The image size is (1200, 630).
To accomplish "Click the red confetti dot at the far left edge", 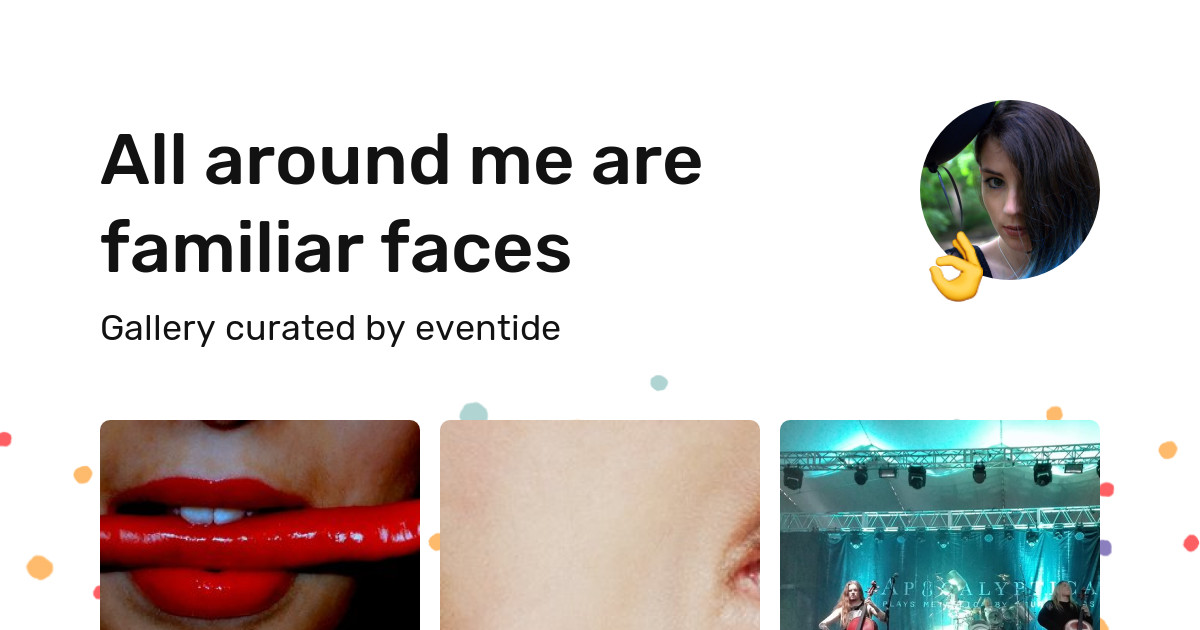I will click(x=5, y=439).
